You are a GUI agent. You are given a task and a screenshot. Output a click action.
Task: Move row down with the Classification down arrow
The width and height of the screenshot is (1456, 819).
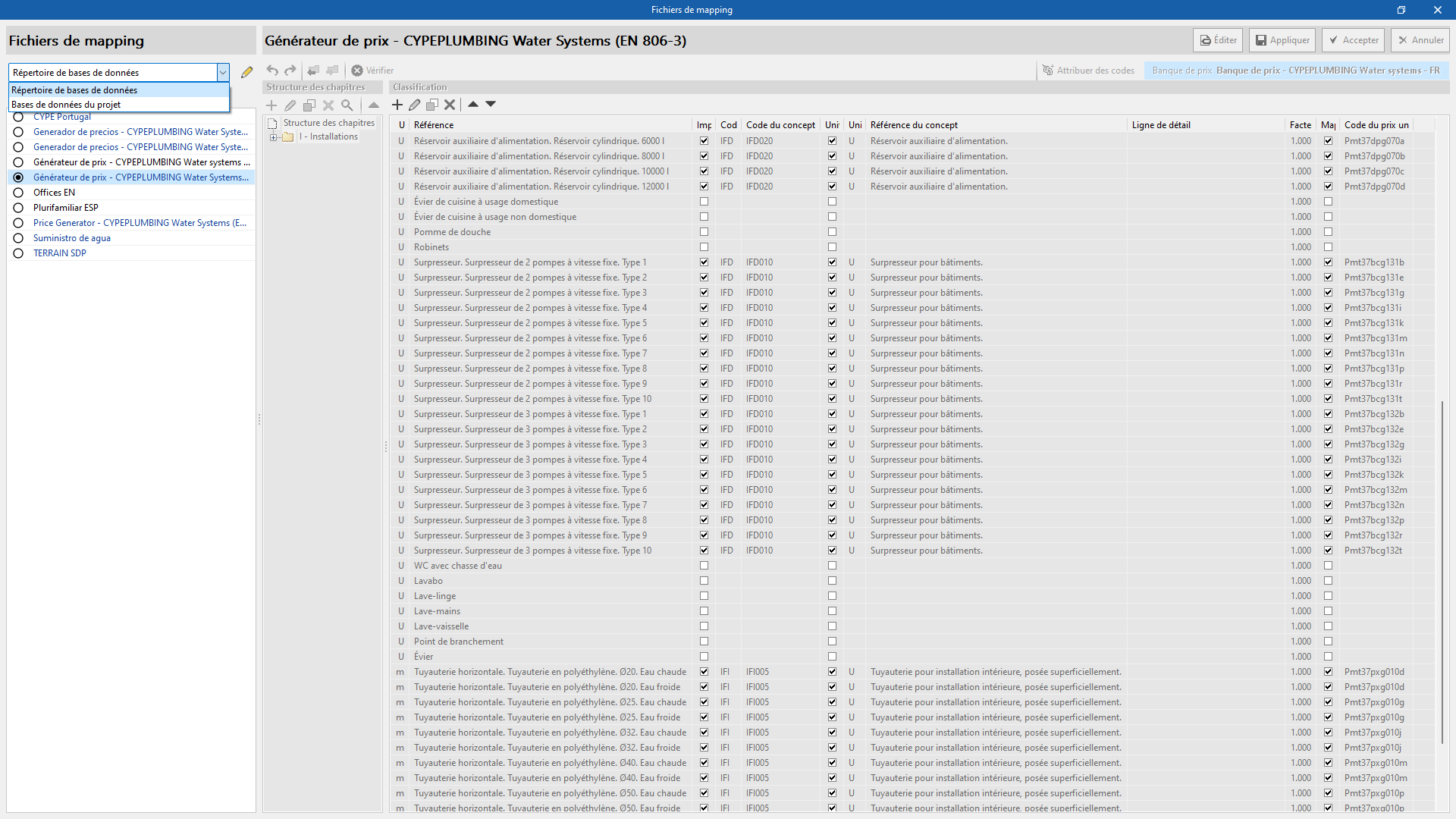pyautogui.click(x=491, y=104)
